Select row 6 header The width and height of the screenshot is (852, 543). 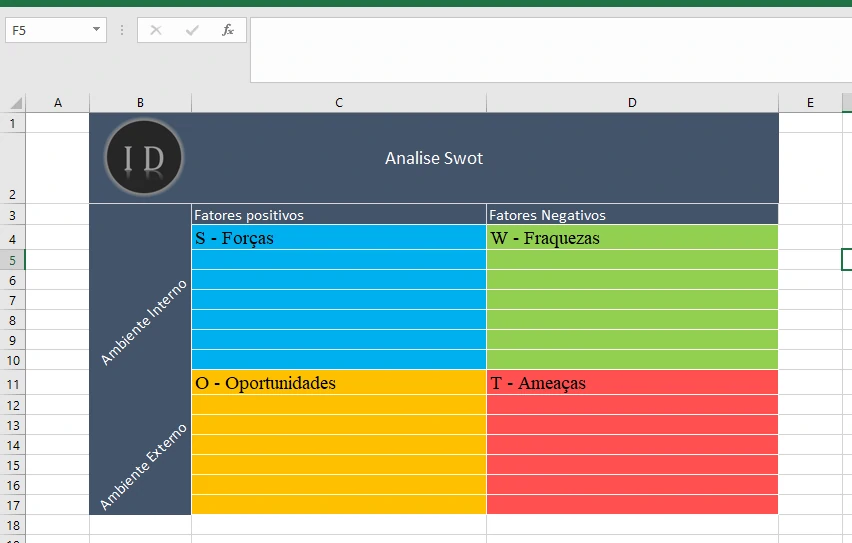click(12, 280)
